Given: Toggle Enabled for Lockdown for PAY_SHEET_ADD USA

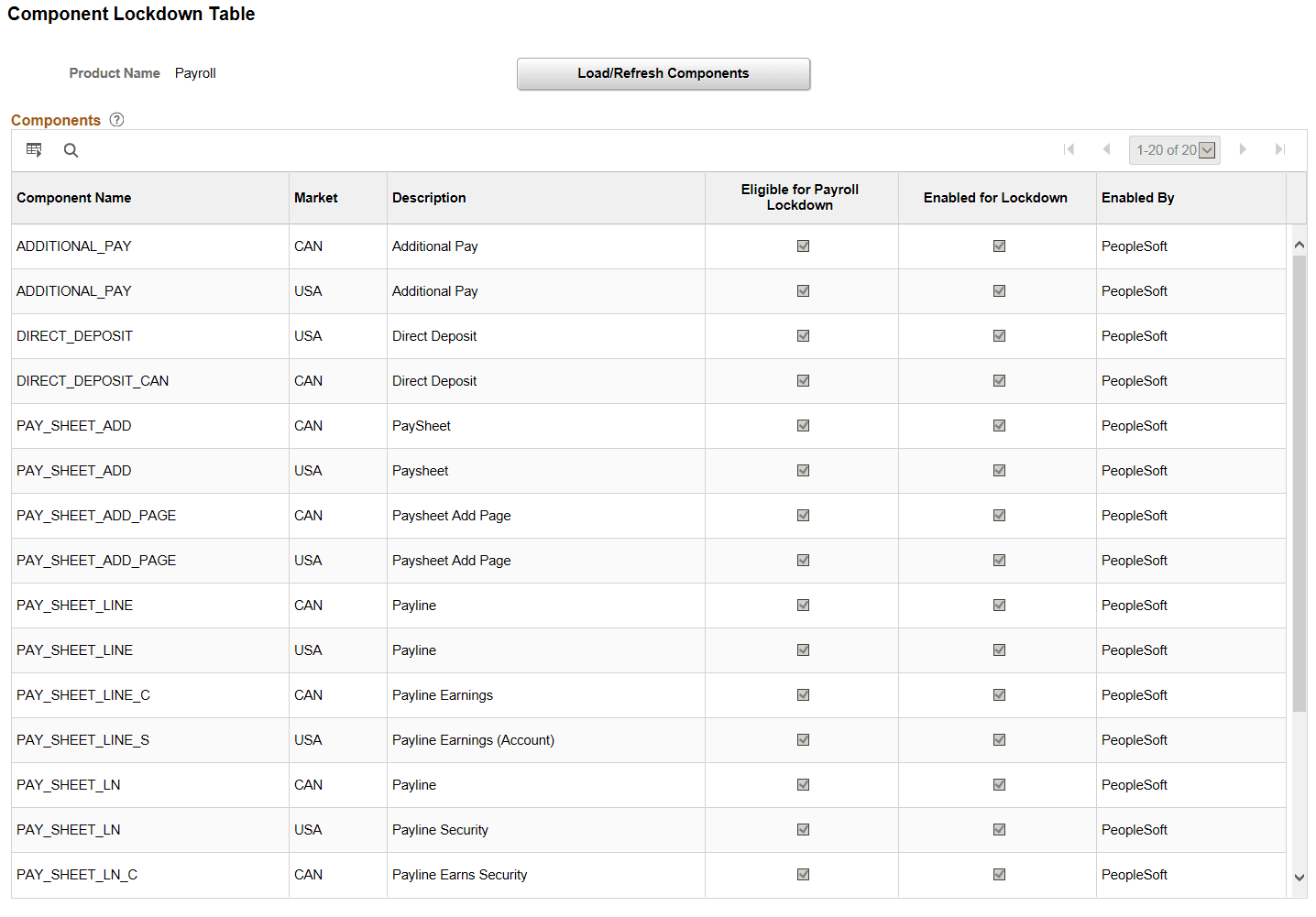Looking at the screenshot, I should pos(998,470).
